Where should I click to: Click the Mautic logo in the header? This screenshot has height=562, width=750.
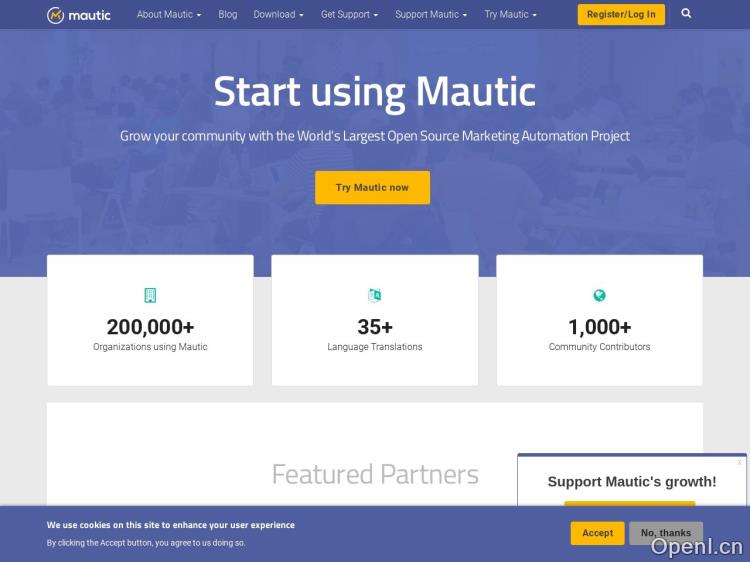78,15
